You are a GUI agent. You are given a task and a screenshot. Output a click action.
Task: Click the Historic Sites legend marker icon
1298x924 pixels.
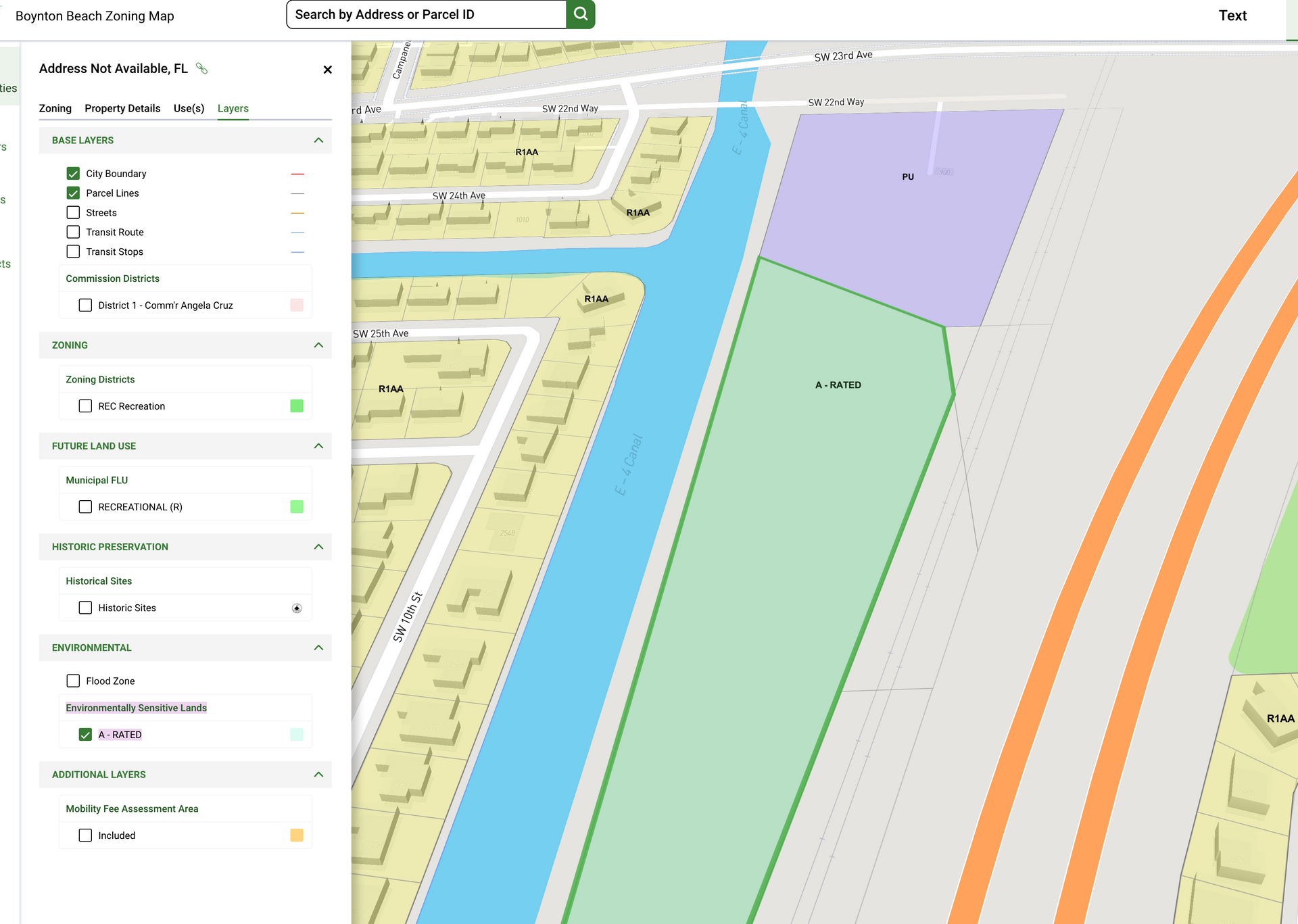click(x=297, y=608)
